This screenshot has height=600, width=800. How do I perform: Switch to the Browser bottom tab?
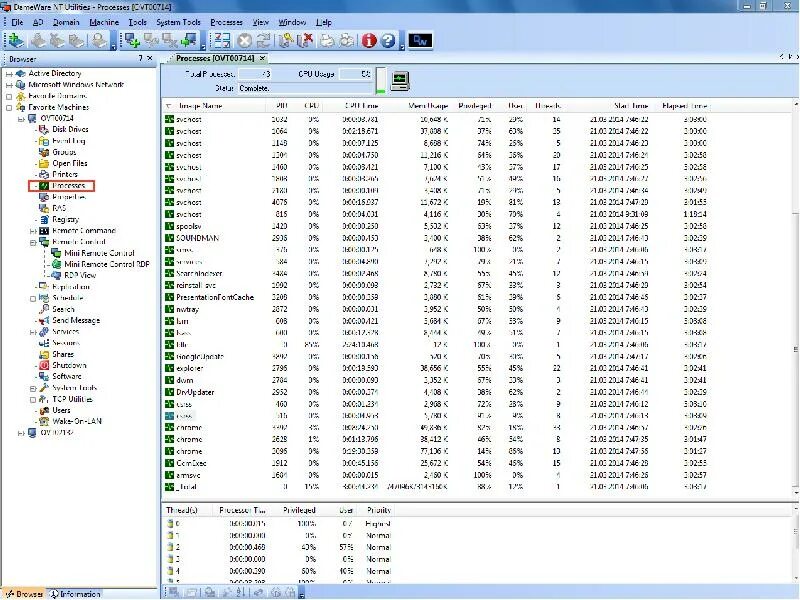24,594
